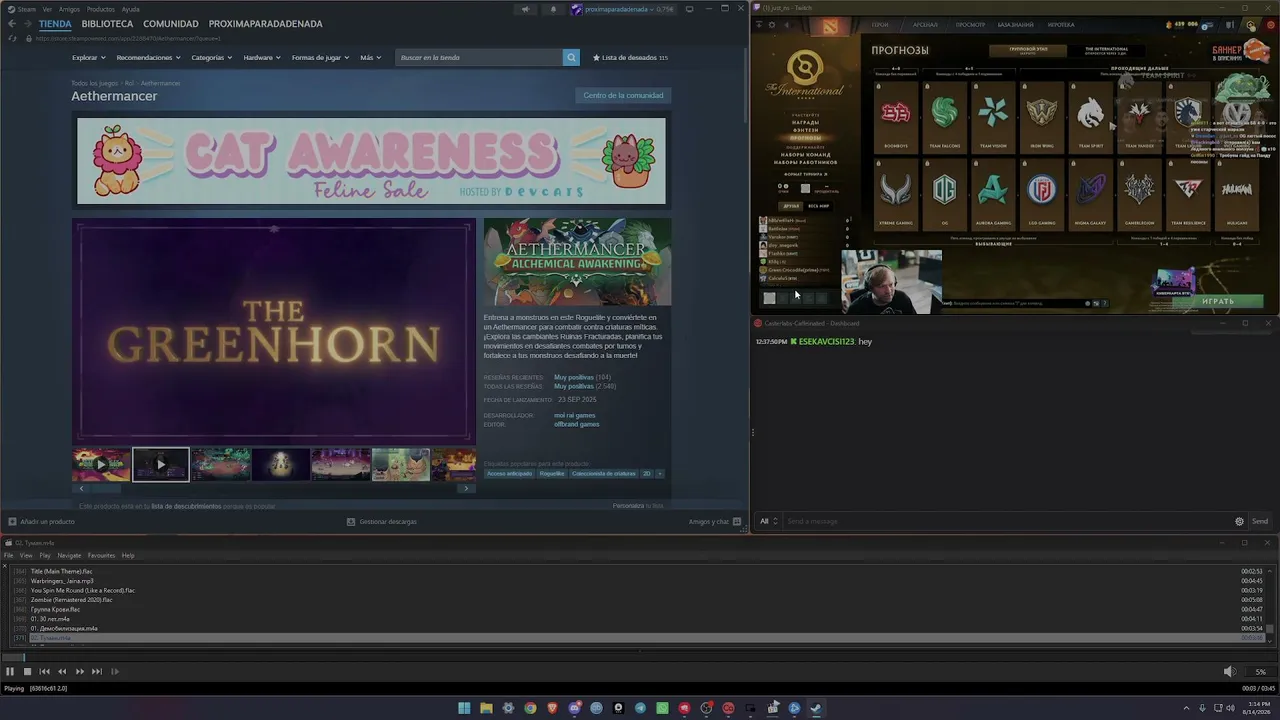Image resolution: width=1280 pixels, height=720 pixels.
Task: Switch Steam to Big Picture mode
Action: tap(690, 9)
